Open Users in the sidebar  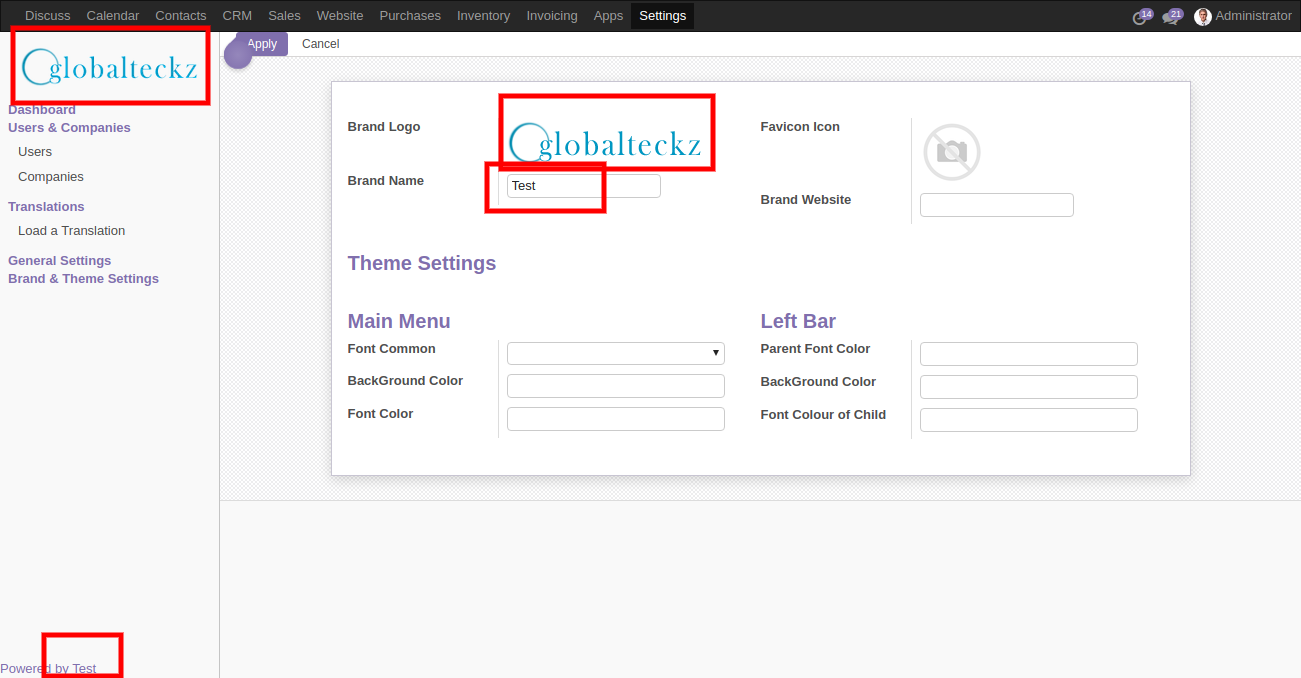35,152
